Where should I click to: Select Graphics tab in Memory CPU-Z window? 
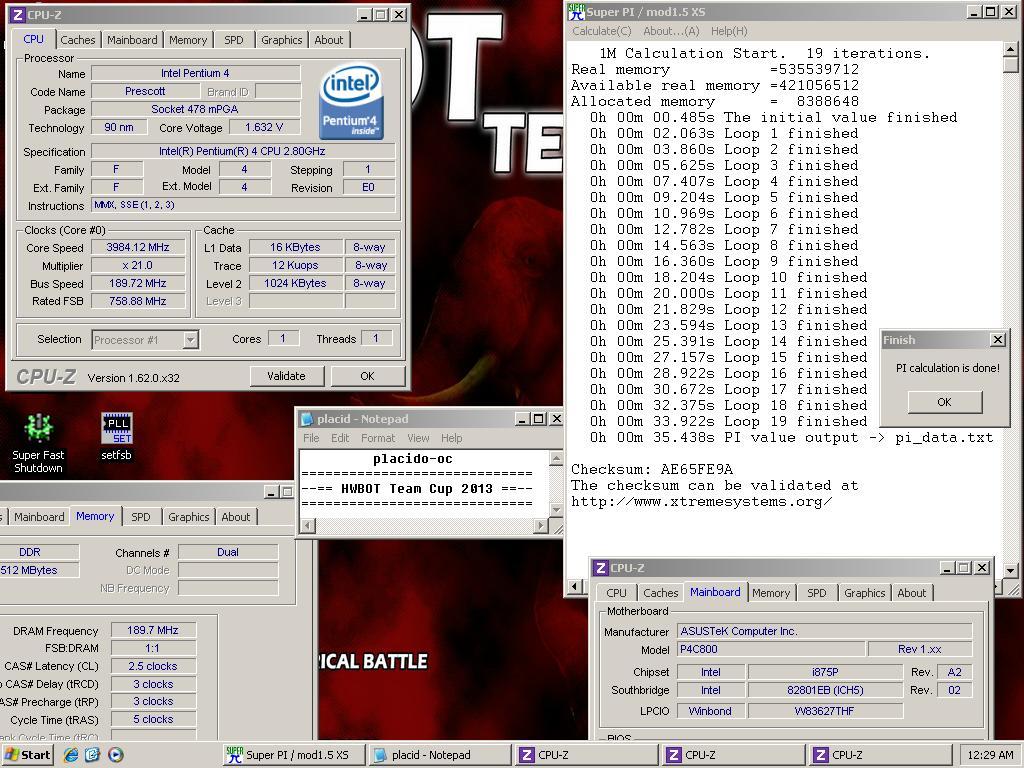[189, 517]
